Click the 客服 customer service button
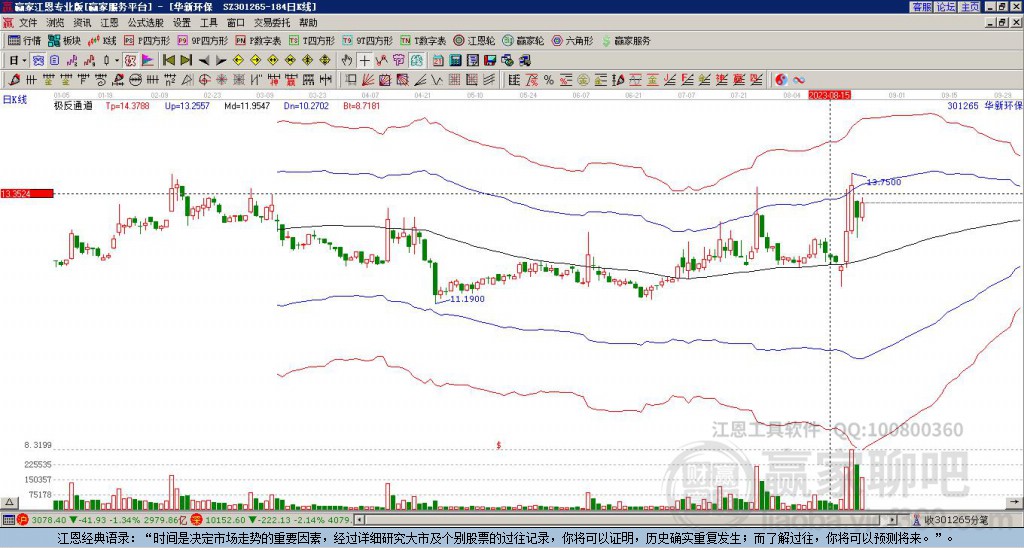 [922, 7]
